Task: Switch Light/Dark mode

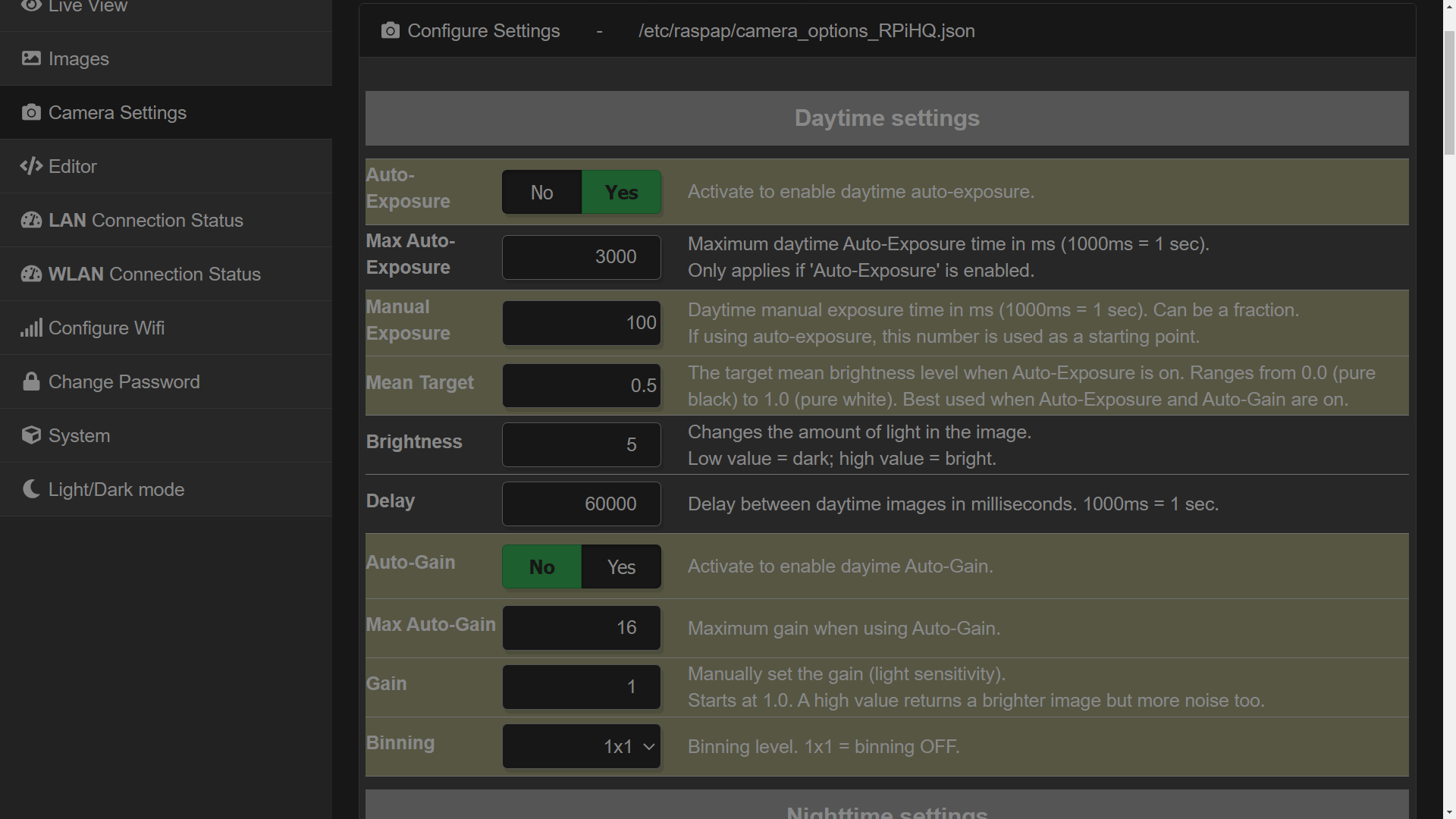Action: click(x=166, y=489)
